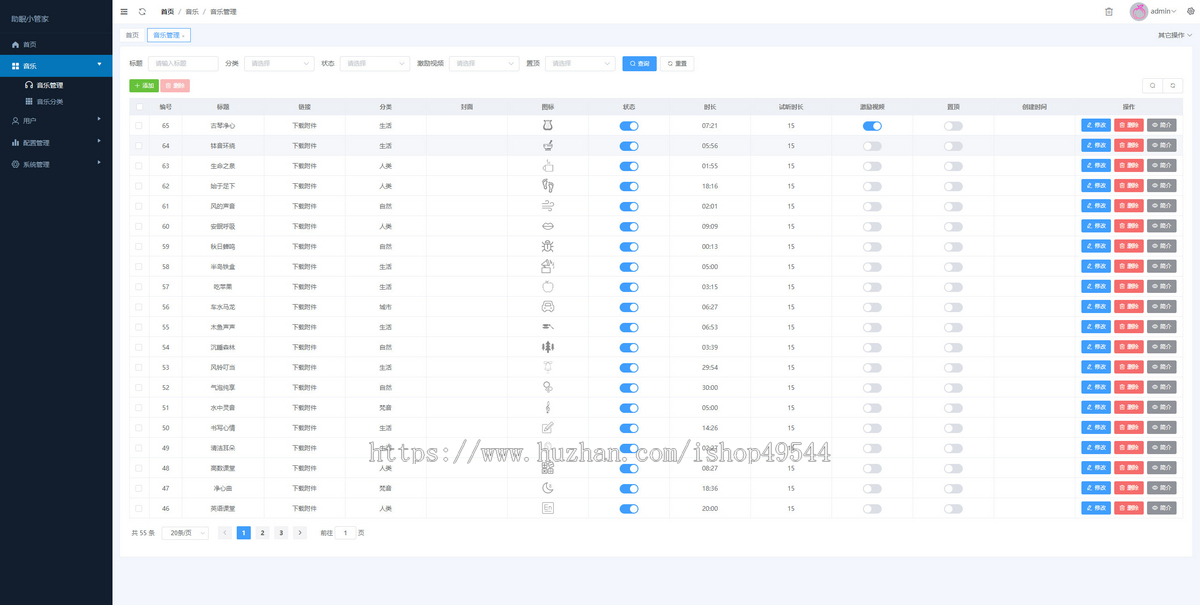1200x605 pixels.
Task: Click the search icon above the operations column
Action: pos(1153,86)
